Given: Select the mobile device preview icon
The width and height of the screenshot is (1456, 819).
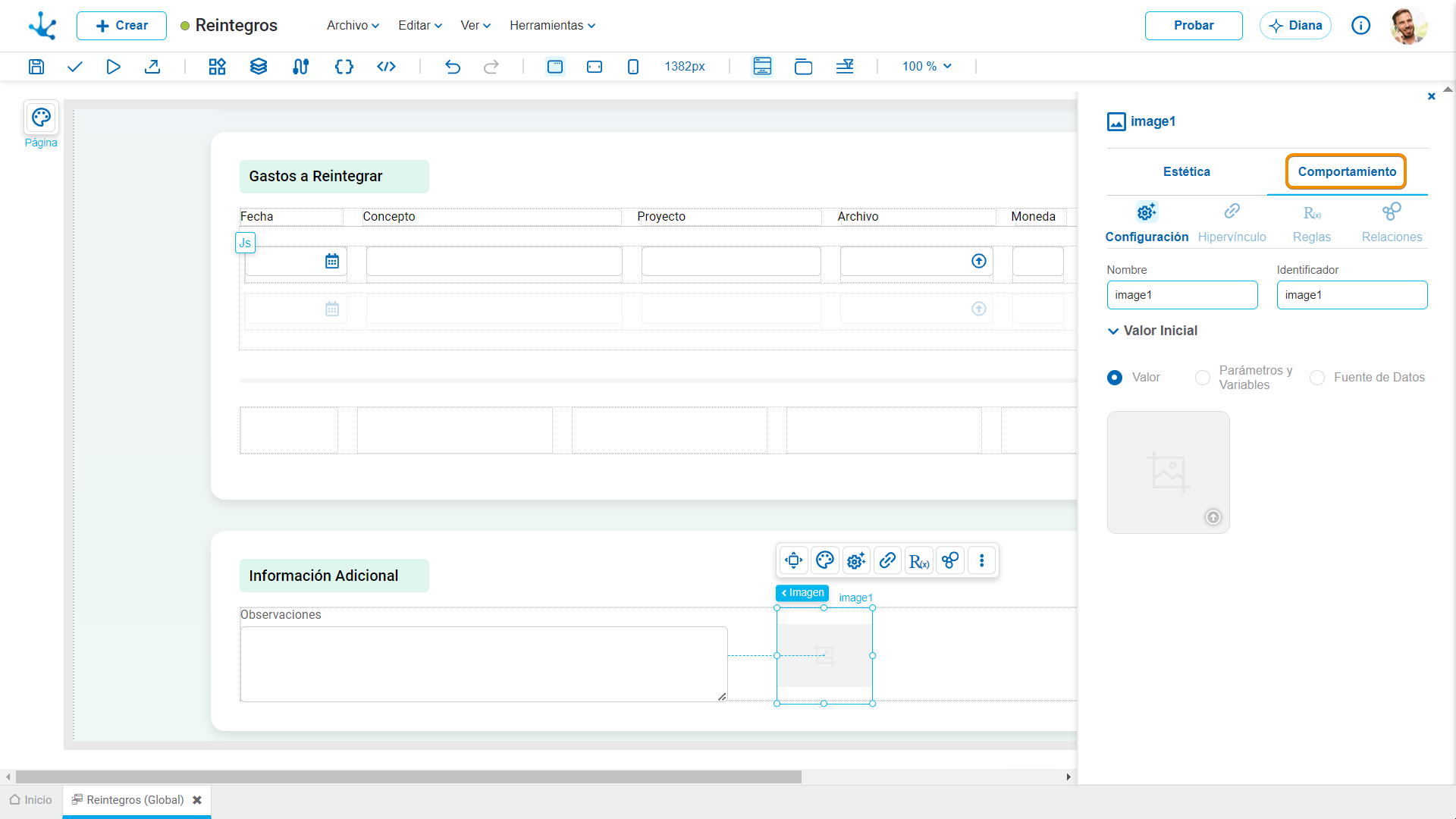Looking at the screenshot, I should 633,67.
